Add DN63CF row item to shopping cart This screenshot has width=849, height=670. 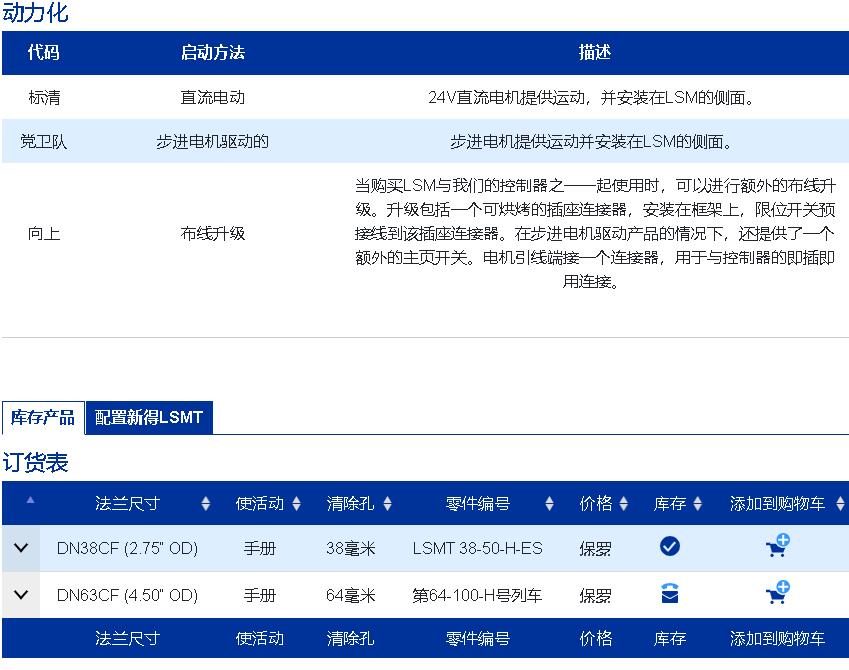(778, 592)
